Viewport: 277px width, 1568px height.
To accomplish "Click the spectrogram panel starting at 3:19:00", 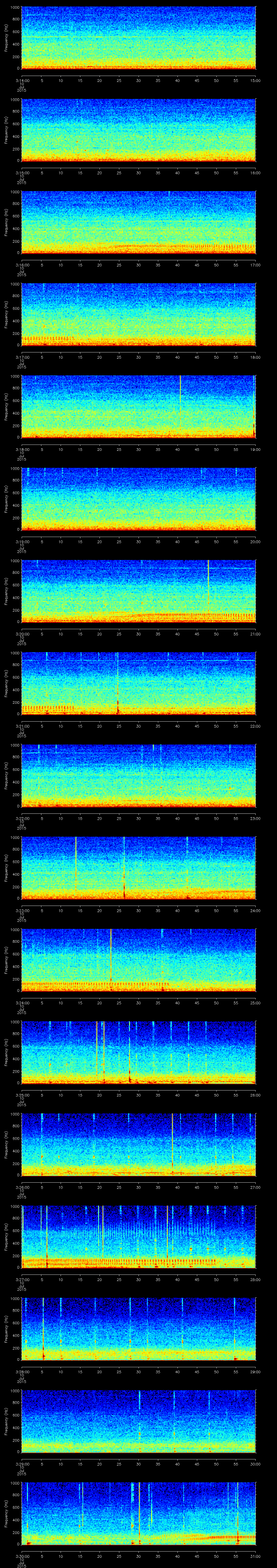I will pyautogui.click(x=138, y=499).
